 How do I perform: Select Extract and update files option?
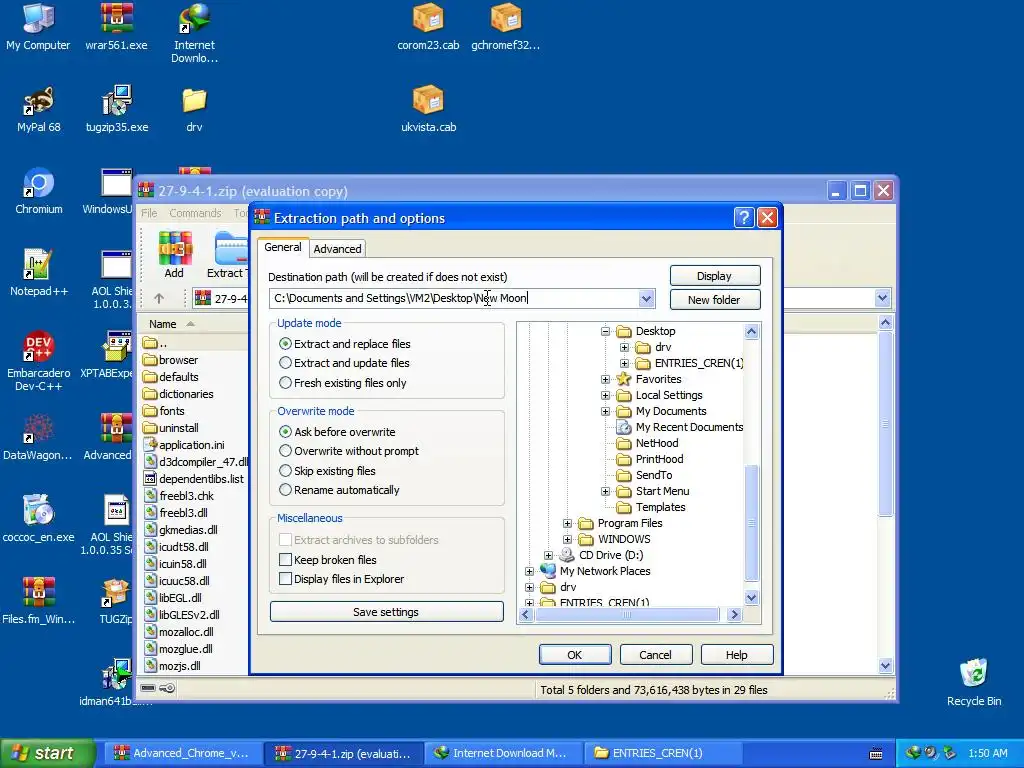(x=344, y=363)
